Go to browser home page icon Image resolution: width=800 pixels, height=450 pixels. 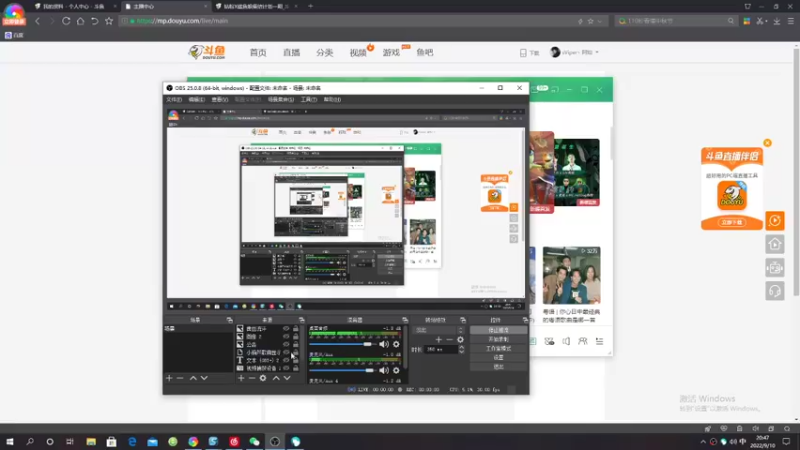click(x=80, y=21)
